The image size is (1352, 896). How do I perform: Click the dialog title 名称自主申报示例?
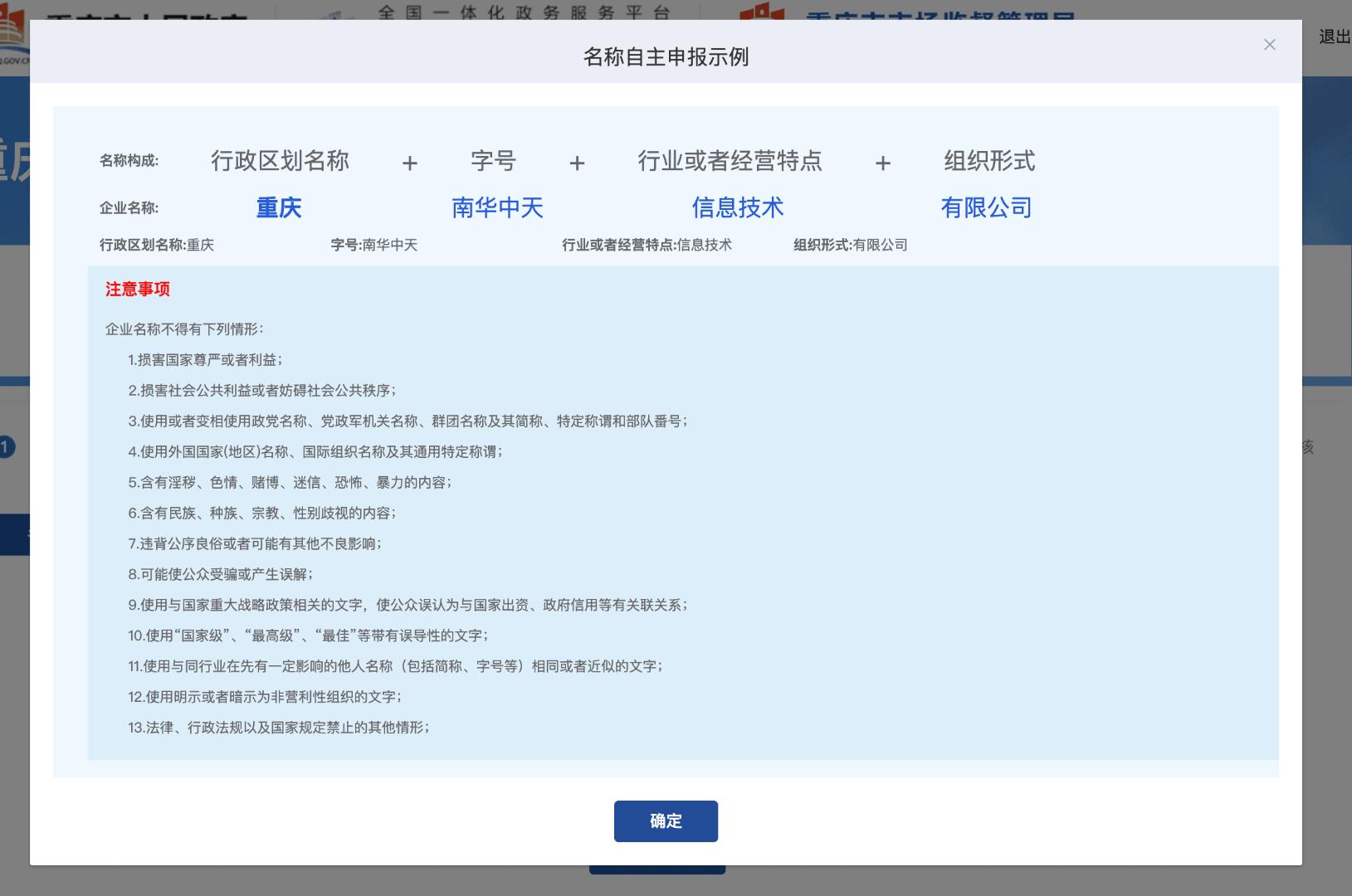click(x=666, y=57)
